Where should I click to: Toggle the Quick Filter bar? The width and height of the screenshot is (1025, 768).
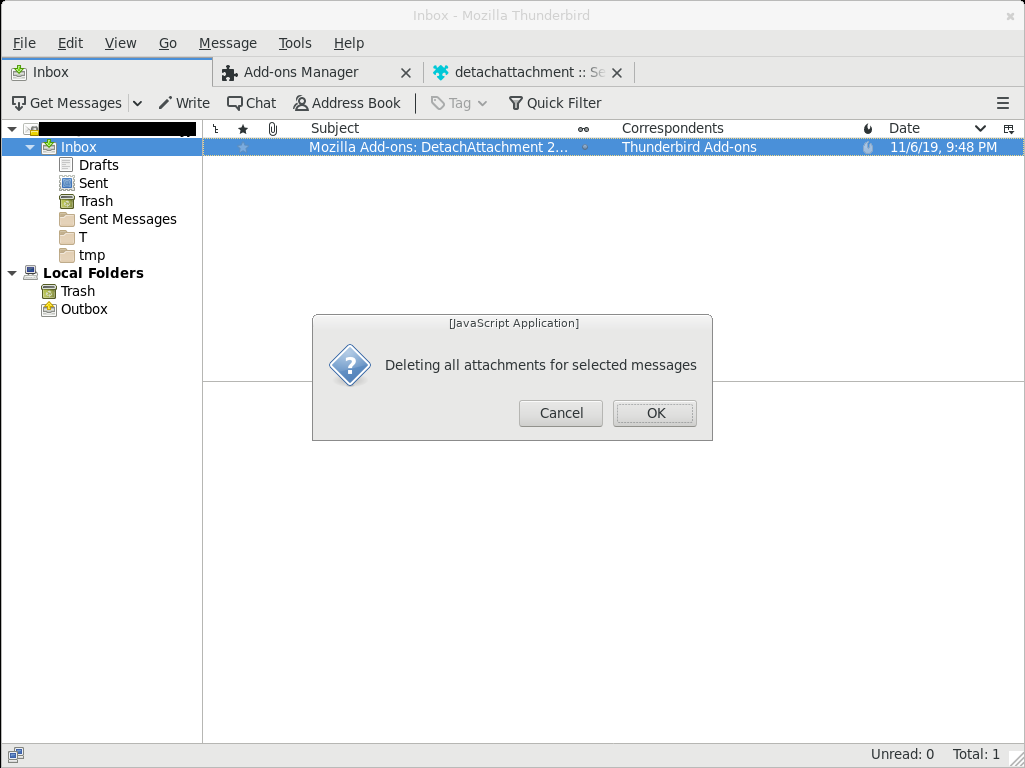(555, 103)
